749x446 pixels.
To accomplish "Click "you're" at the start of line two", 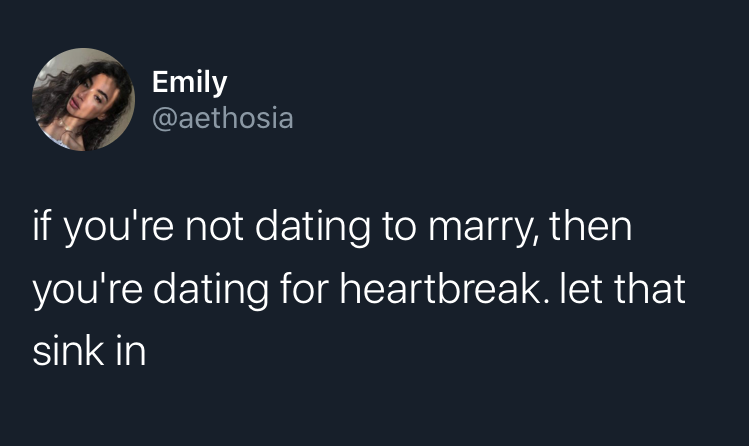I will click(x=91, y=291).
